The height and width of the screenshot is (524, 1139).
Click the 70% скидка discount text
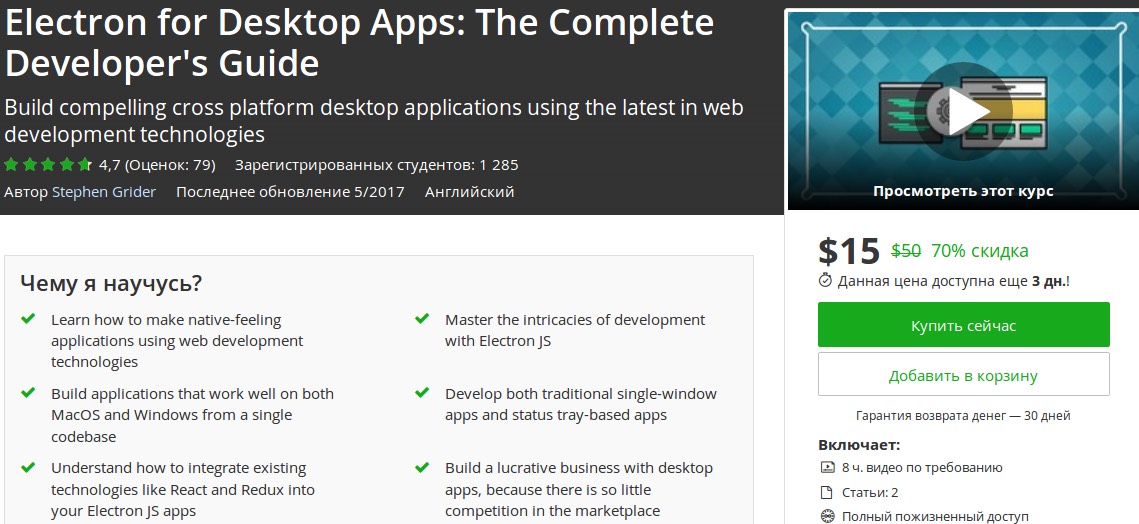(980, 251)
